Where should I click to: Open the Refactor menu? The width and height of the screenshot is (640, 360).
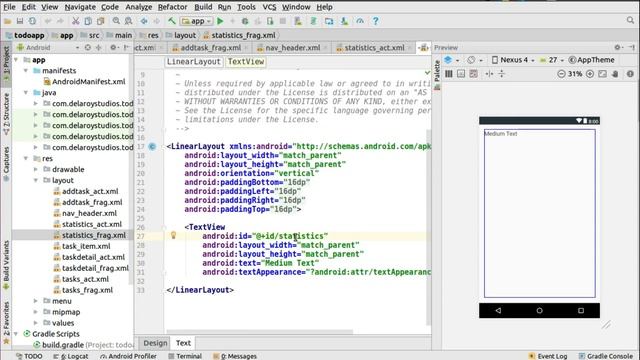tap(173, 7)
